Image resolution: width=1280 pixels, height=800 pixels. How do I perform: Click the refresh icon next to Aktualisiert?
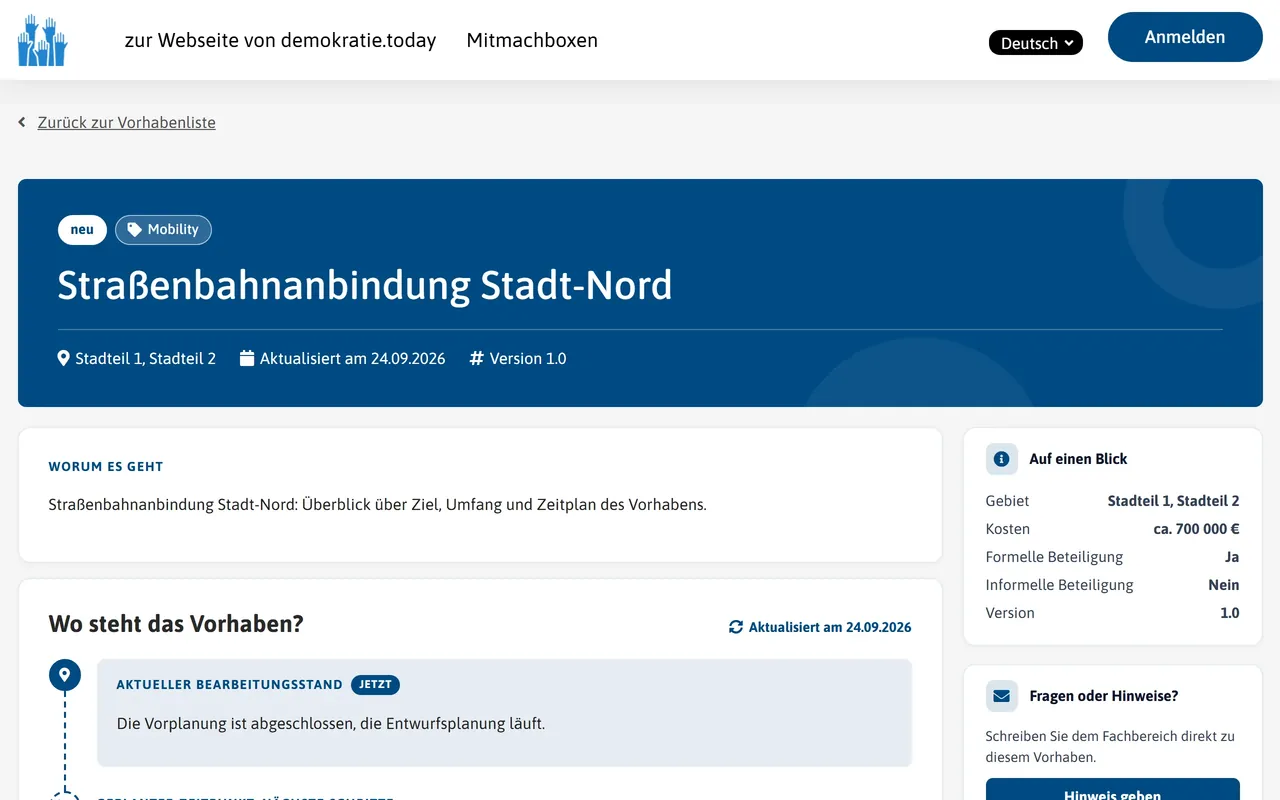tap(736, 627)
